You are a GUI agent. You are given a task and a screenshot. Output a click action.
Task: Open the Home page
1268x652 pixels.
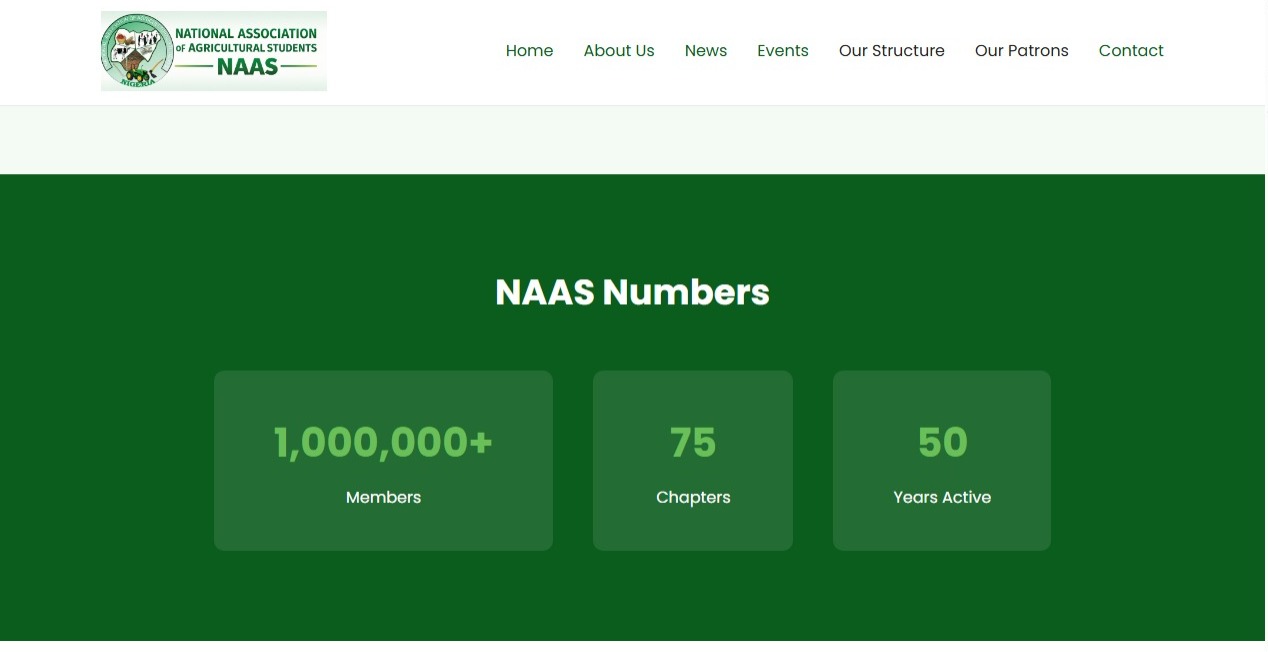pos(530,50)
